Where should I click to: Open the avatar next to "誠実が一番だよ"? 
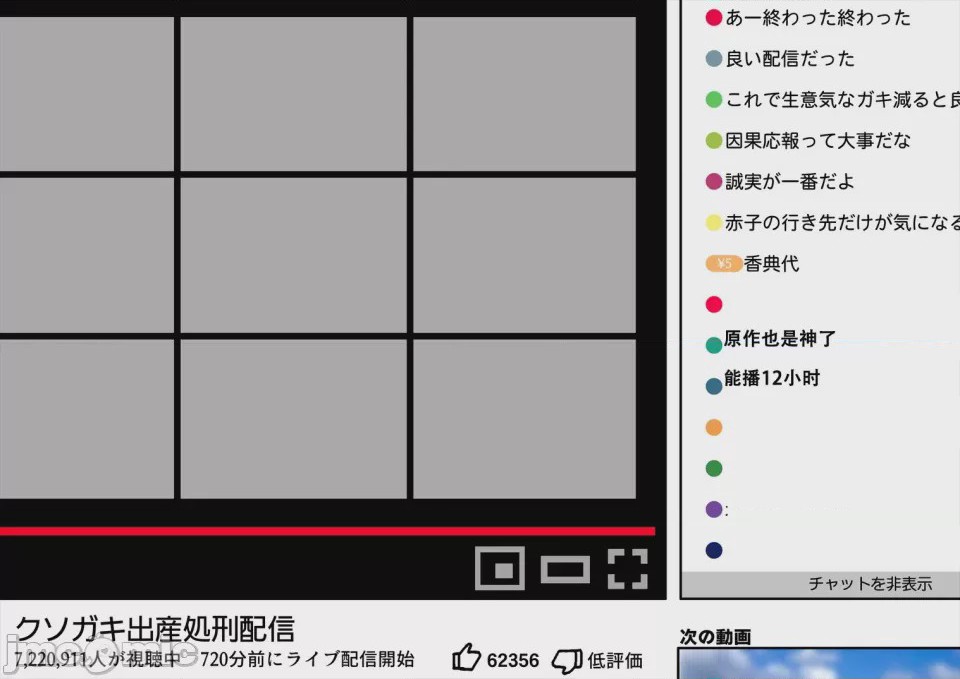coord(714,181)
